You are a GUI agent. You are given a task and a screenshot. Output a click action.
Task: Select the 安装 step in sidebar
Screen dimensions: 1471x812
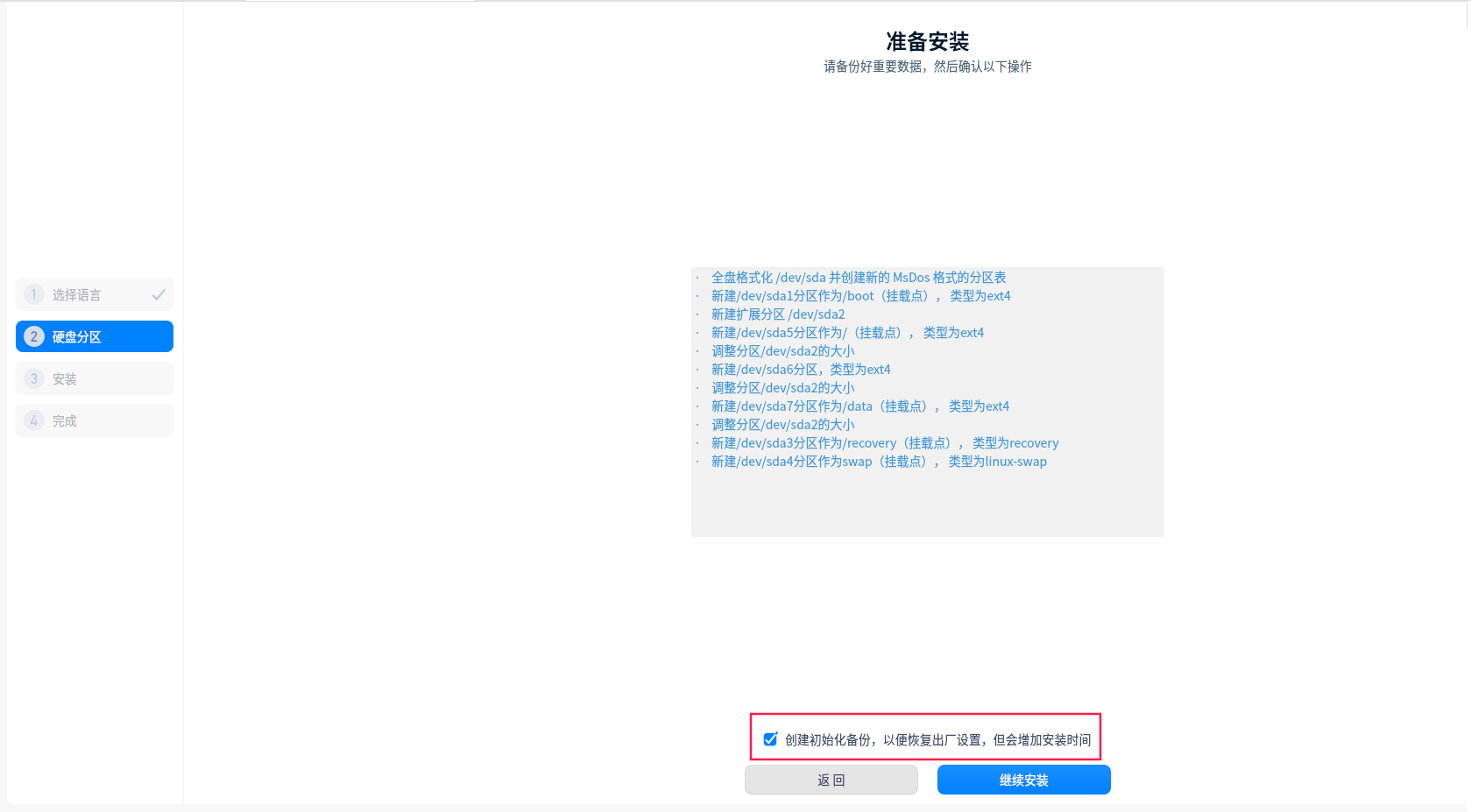95,378
